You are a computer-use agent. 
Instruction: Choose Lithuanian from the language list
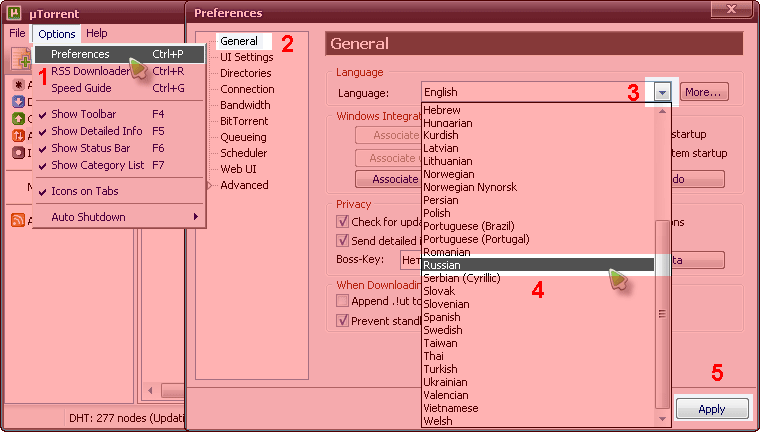pos(538,161)
